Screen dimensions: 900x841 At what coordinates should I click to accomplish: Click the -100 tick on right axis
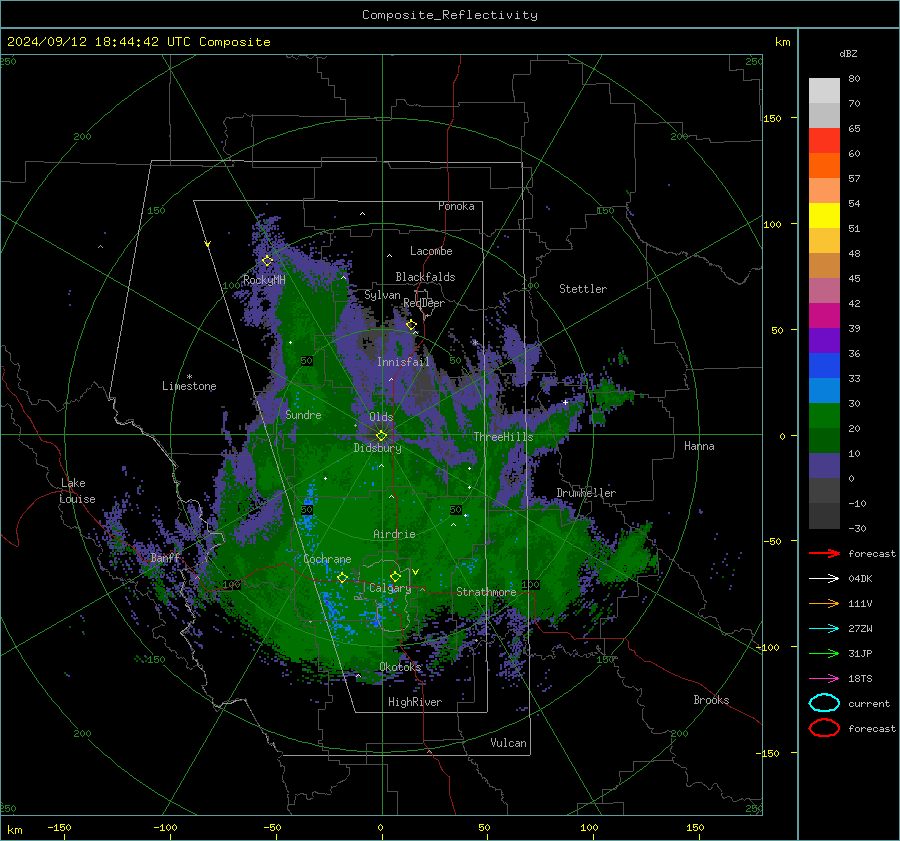tap(767, 647)
